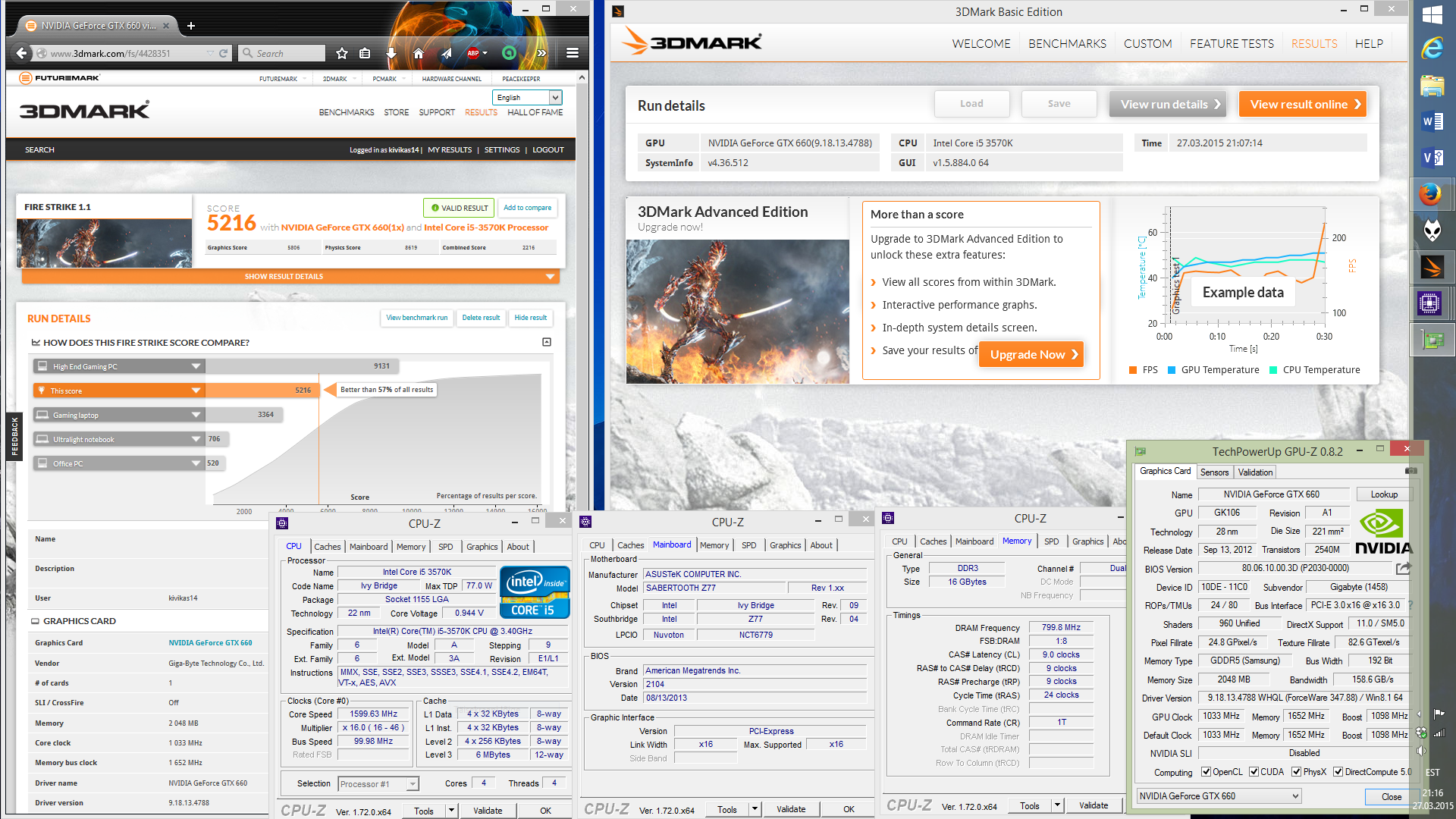
Task: Reload the 3dmark.com page
Action: click(x=223, y=53)
